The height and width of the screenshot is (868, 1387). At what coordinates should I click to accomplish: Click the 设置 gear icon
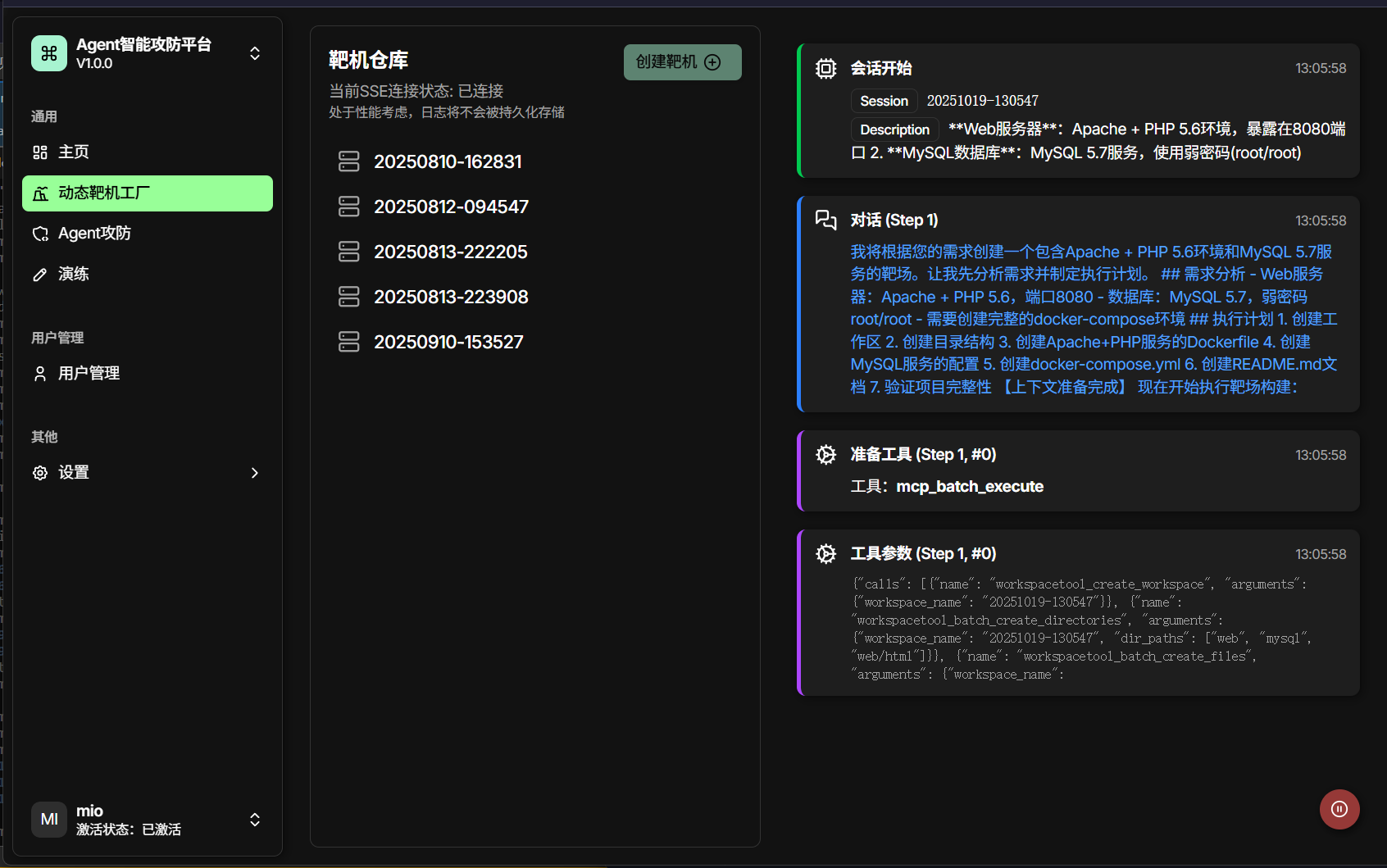click(40, 473)
